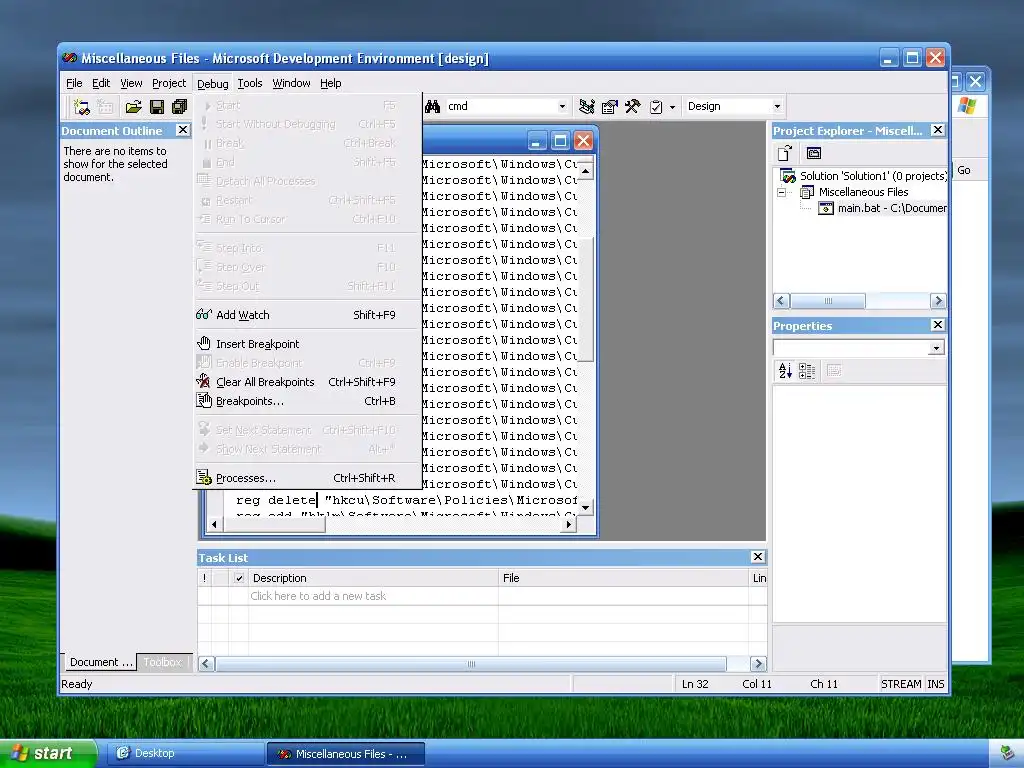1024x768 pixels.
Task: Click the Add Watch glasses icon
Action: coord(204,314)
